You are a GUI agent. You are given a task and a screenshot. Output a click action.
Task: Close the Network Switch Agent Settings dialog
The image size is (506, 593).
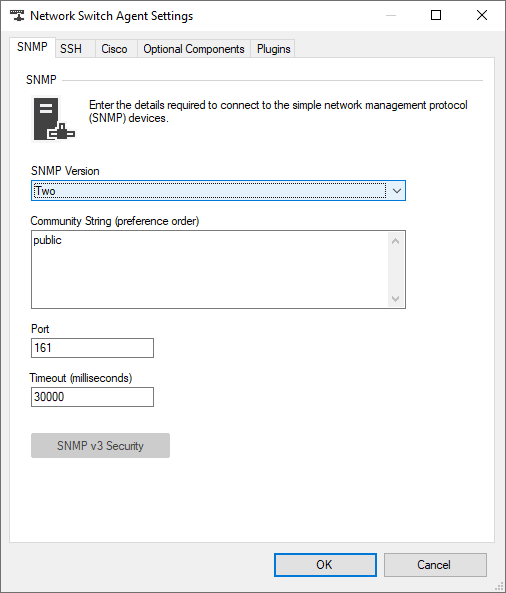click(482, 15)
